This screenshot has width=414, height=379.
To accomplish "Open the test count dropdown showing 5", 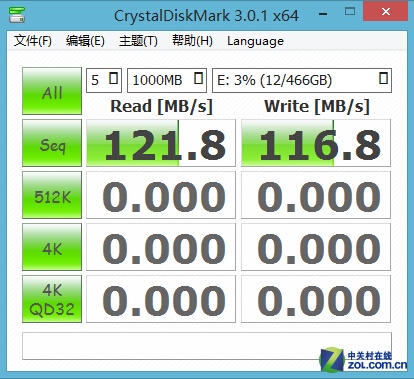I will (104, 80).
